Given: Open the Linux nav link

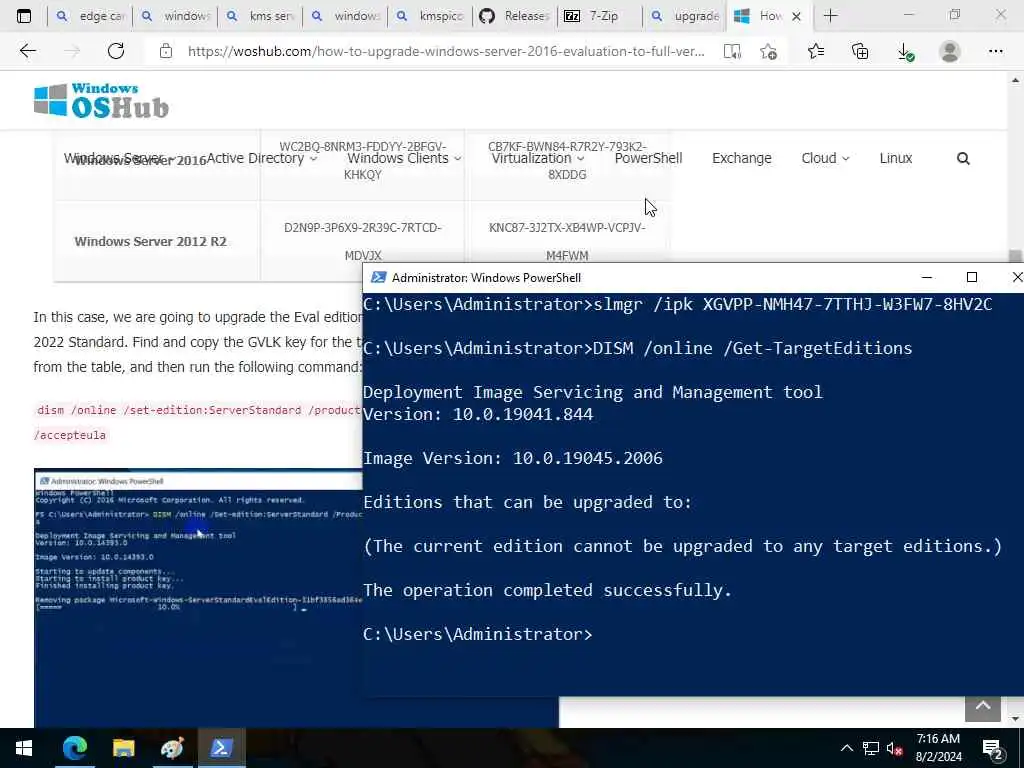Looking at the screenshot, I should coord(895,158).
